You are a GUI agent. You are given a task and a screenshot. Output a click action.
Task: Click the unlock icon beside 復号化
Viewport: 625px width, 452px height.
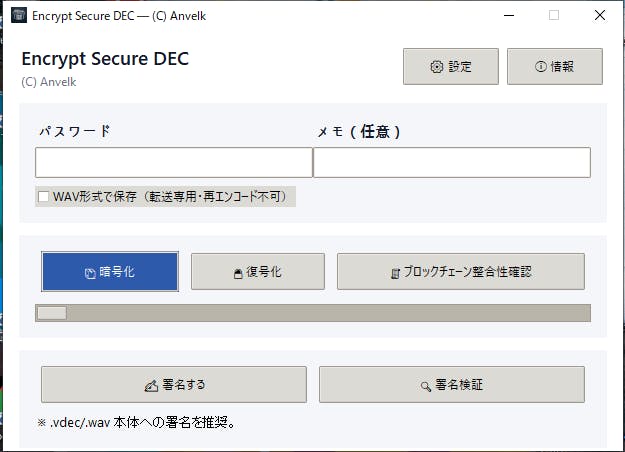point(238,272)
